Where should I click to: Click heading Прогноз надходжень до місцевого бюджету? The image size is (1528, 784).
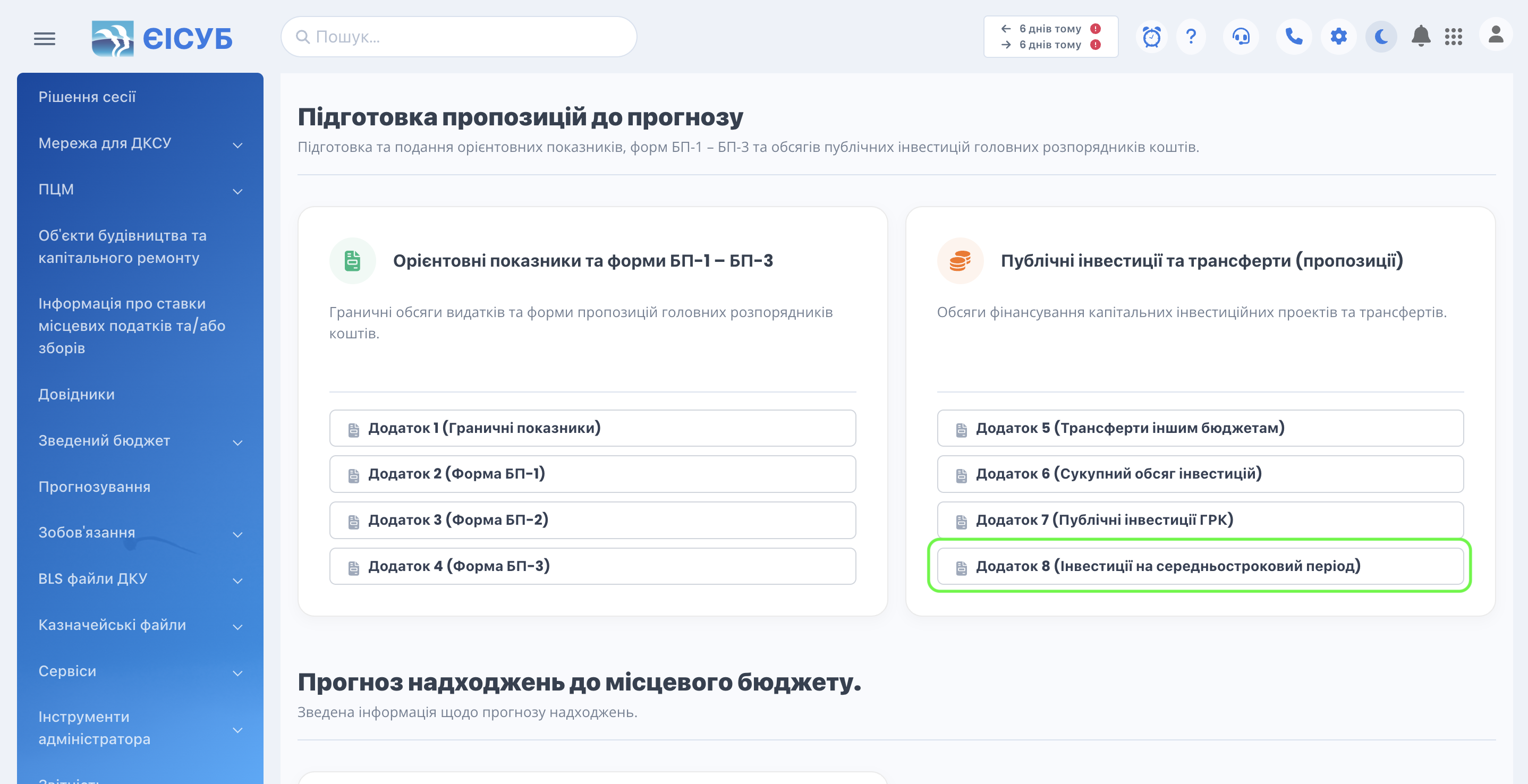point(579,683)
